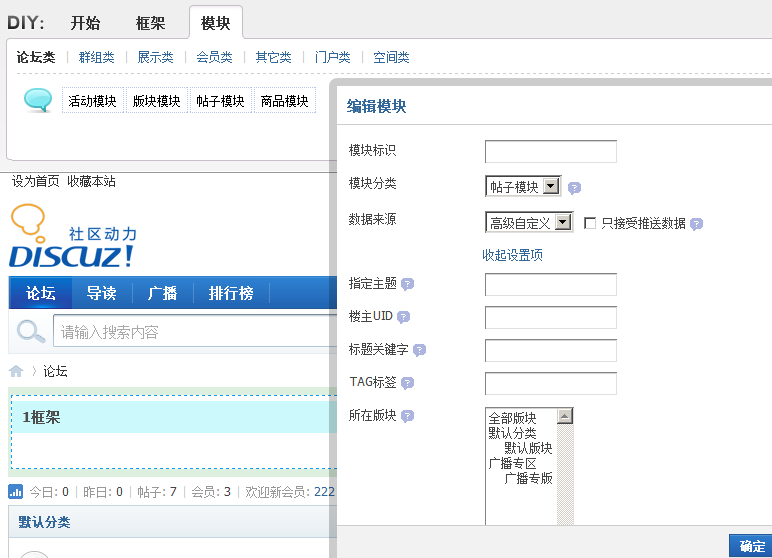
Task: Click the 确定 button
Action: point(751,545)
